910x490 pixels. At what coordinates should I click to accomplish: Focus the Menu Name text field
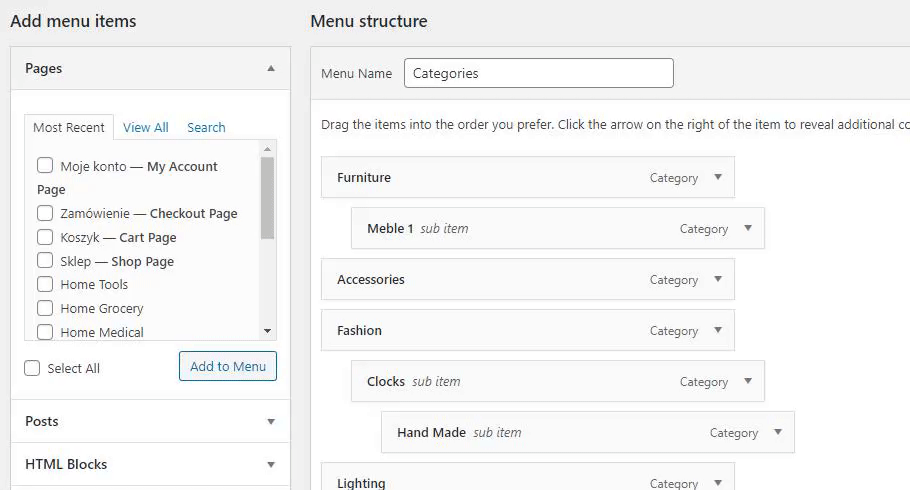pyautogui.click(x=539, y=73)
